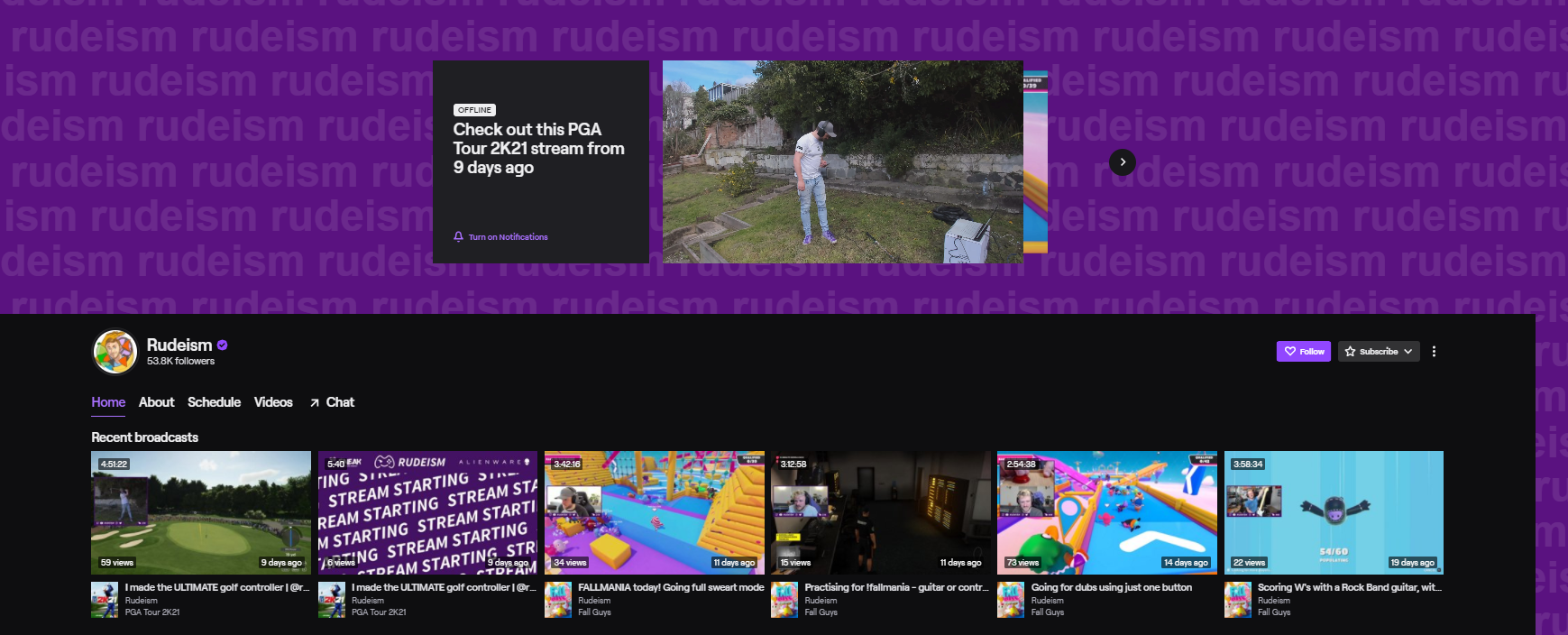Click Rudeism link under Going for dubs broadcast
The height and width of the screenshot is (635, 1568).
pos(1048,601)
